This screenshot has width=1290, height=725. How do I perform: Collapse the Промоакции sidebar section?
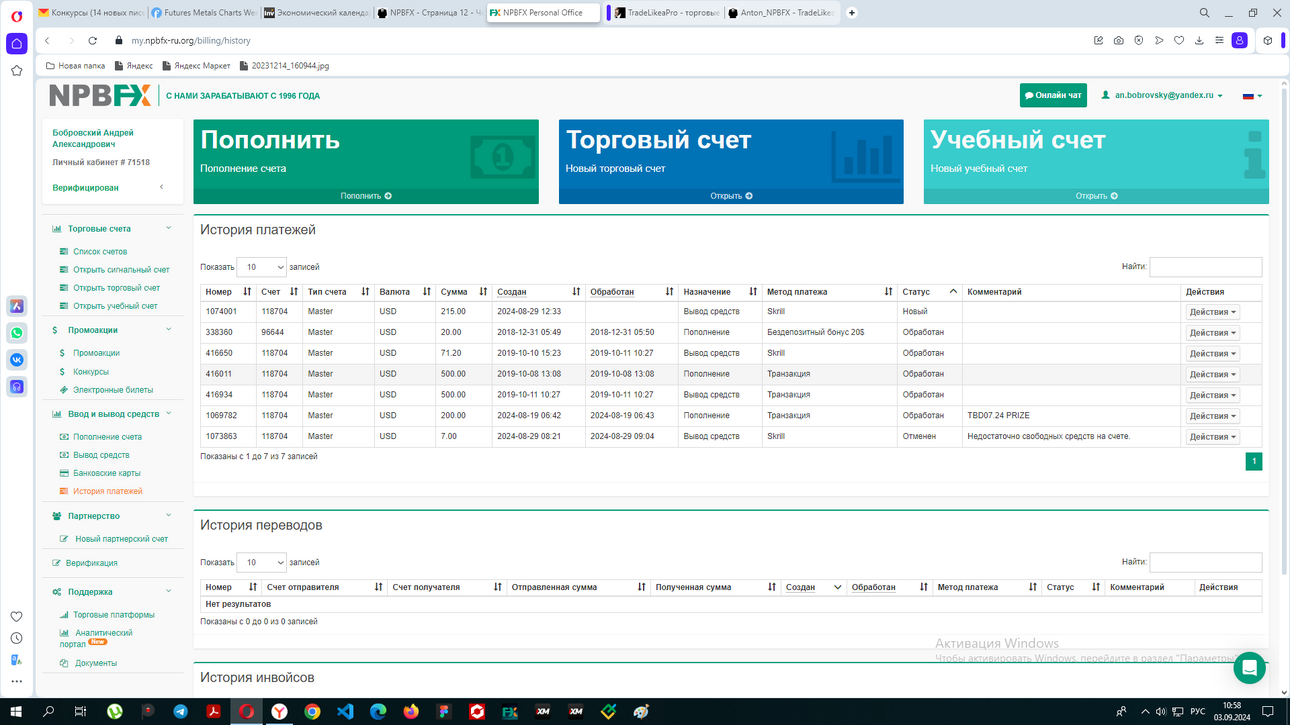click(168, 329)
